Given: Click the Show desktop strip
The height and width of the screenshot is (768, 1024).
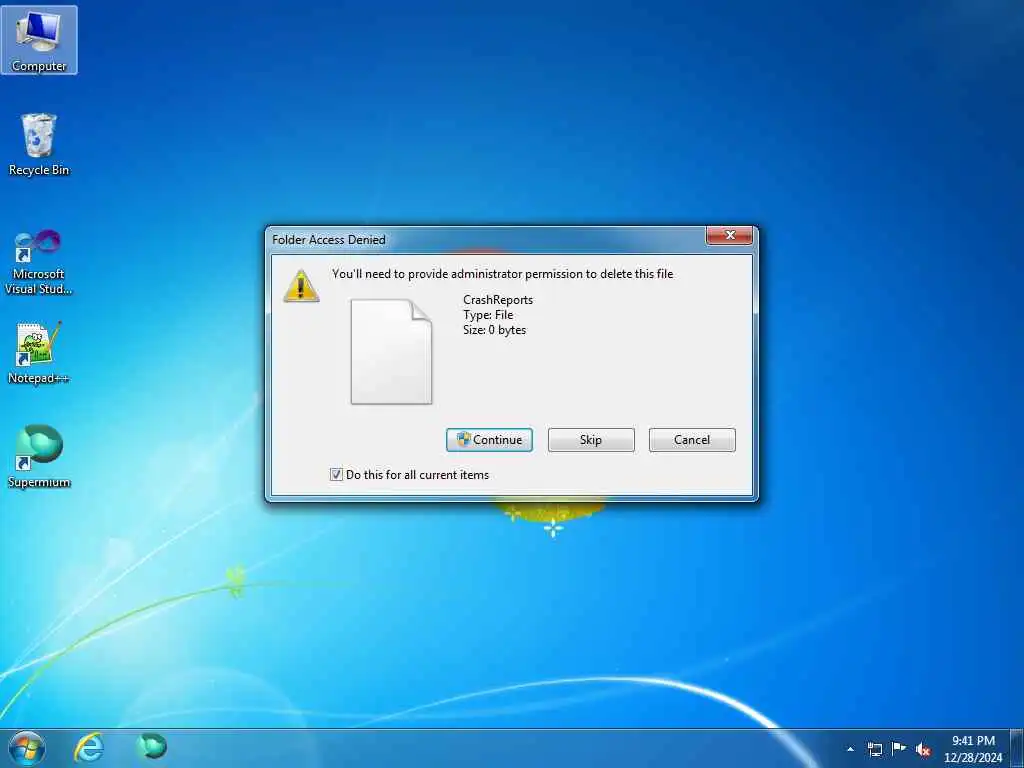Looking at the screenshot, I should pos(1017,748).
